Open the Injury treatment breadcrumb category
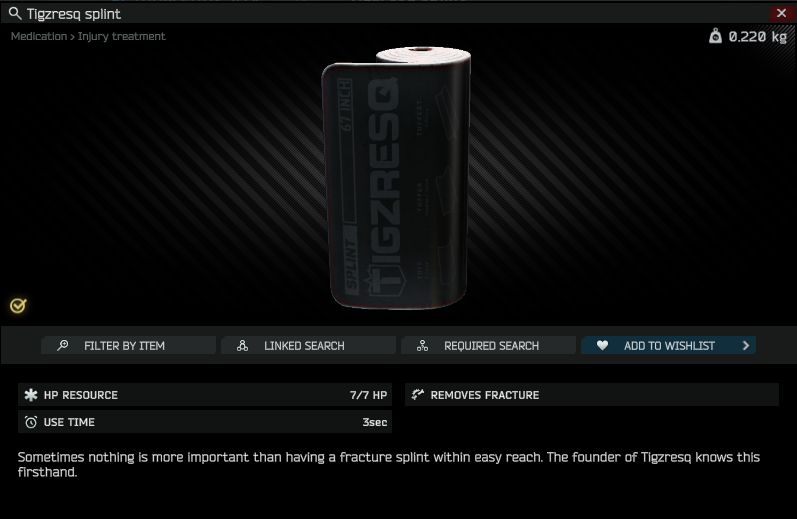Screen dimensions: 797x519 (x=121, y=37)
